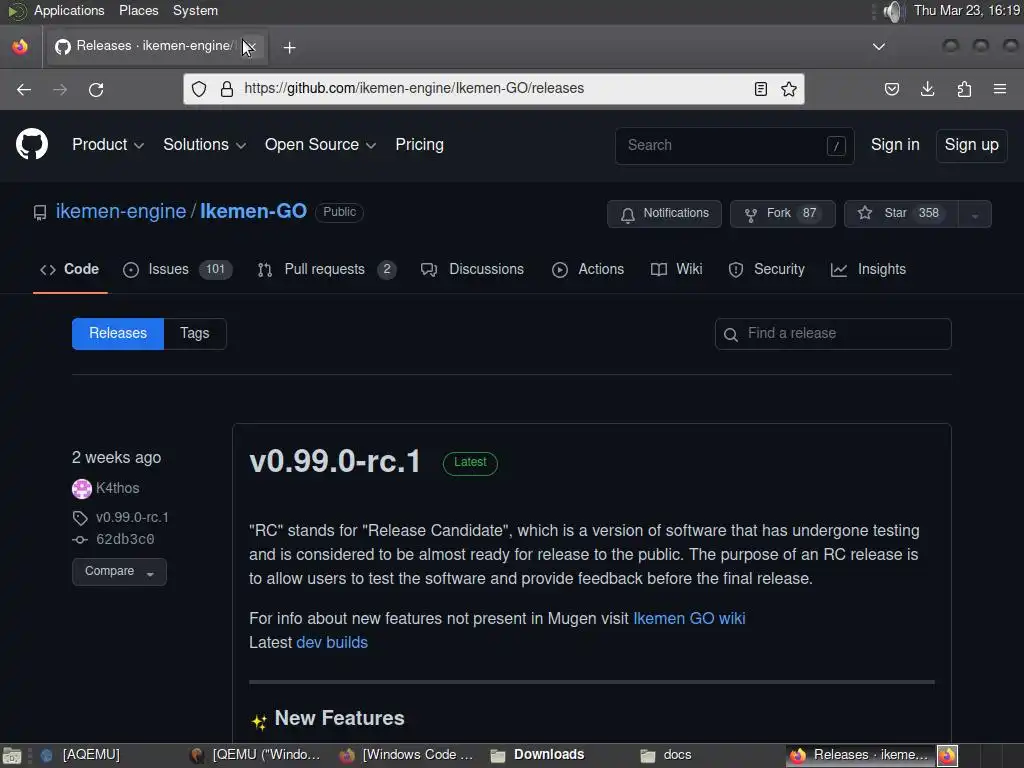Click the magnifier icon in Find a release
Image resolution: width=1024 pixels, height=768 pixels.
(731, 334)
